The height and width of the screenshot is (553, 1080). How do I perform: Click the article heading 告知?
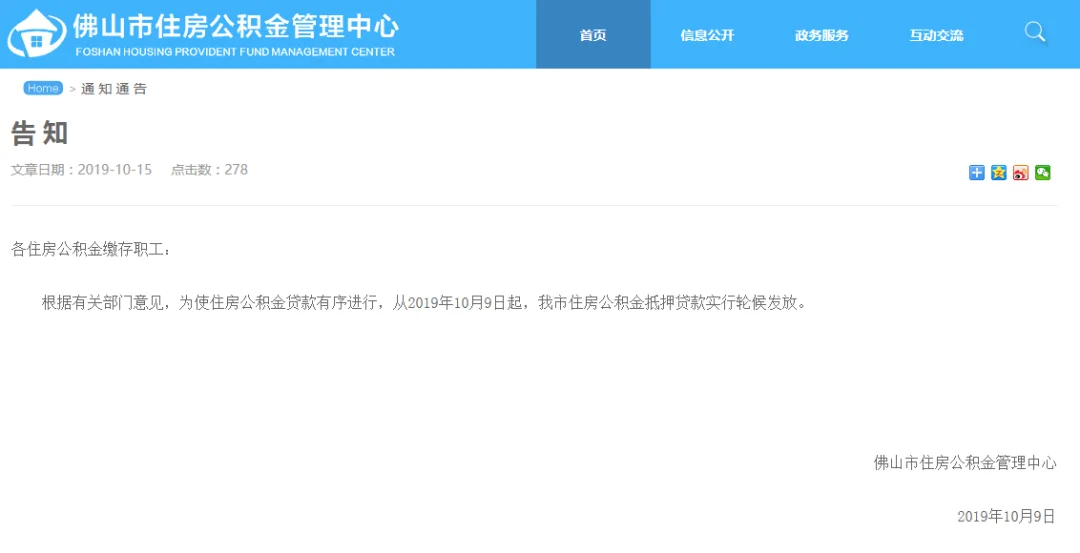(x=39, y=133)
